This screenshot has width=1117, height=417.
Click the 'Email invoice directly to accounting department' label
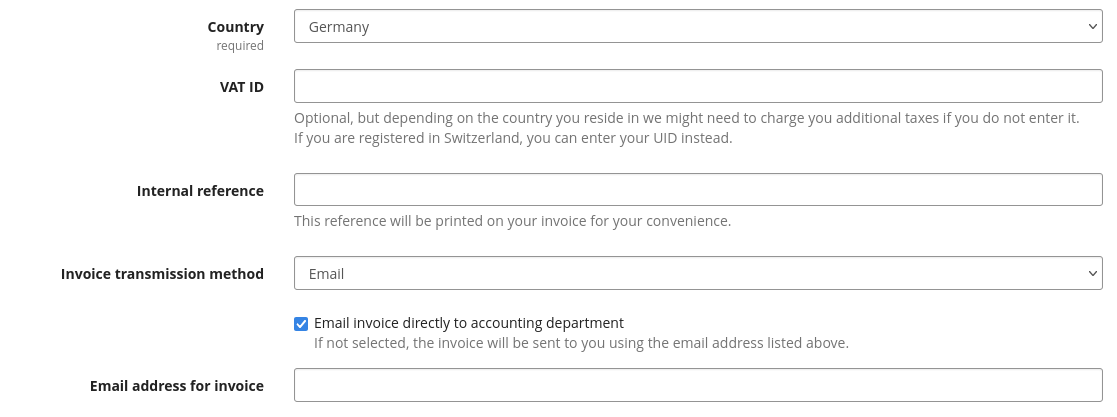(x=468, y=323)
